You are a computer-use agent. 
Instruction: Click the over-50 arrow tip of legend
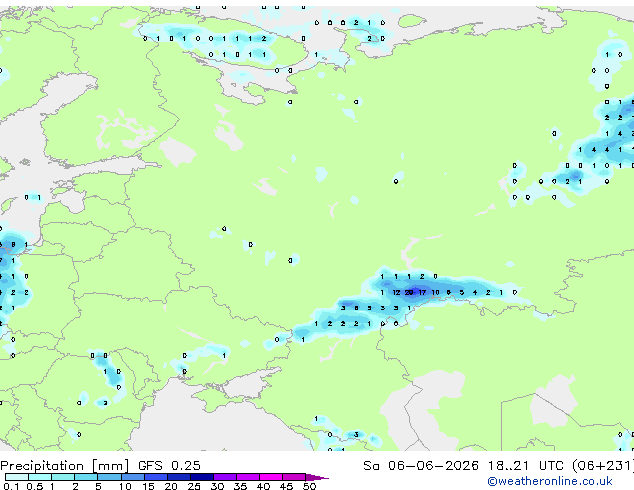[x=317, y=477]
